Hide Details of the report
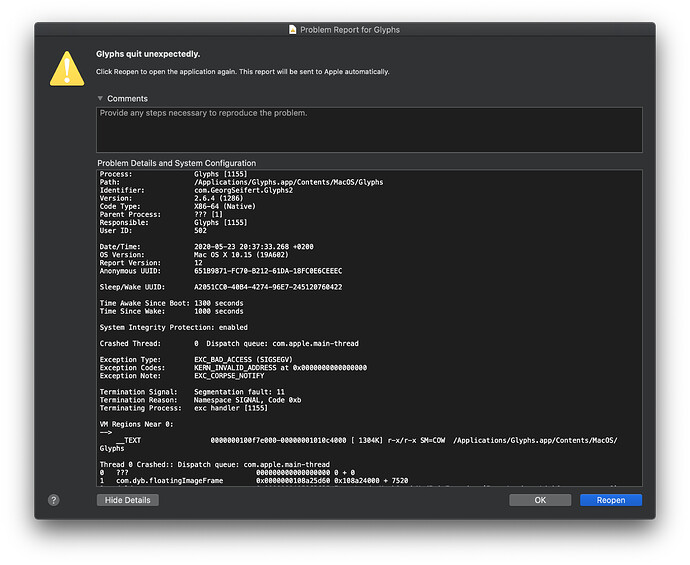Viewport: 690px width, 565px height. pyautogui.click(x=128, y=500)
